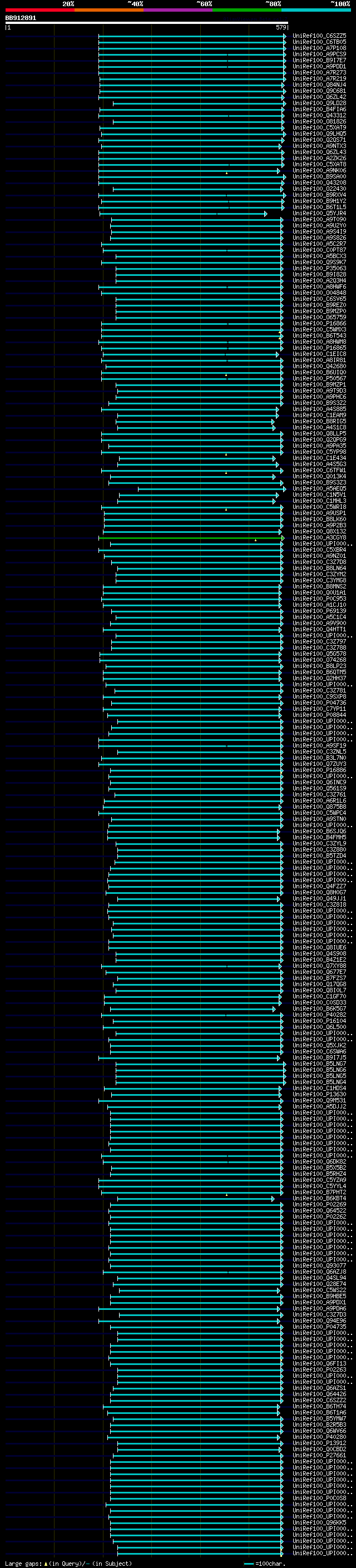Select hit label UniRef100_O65759
The height and width of the screenshot is (1568, 356).
(x=319, y=317)
